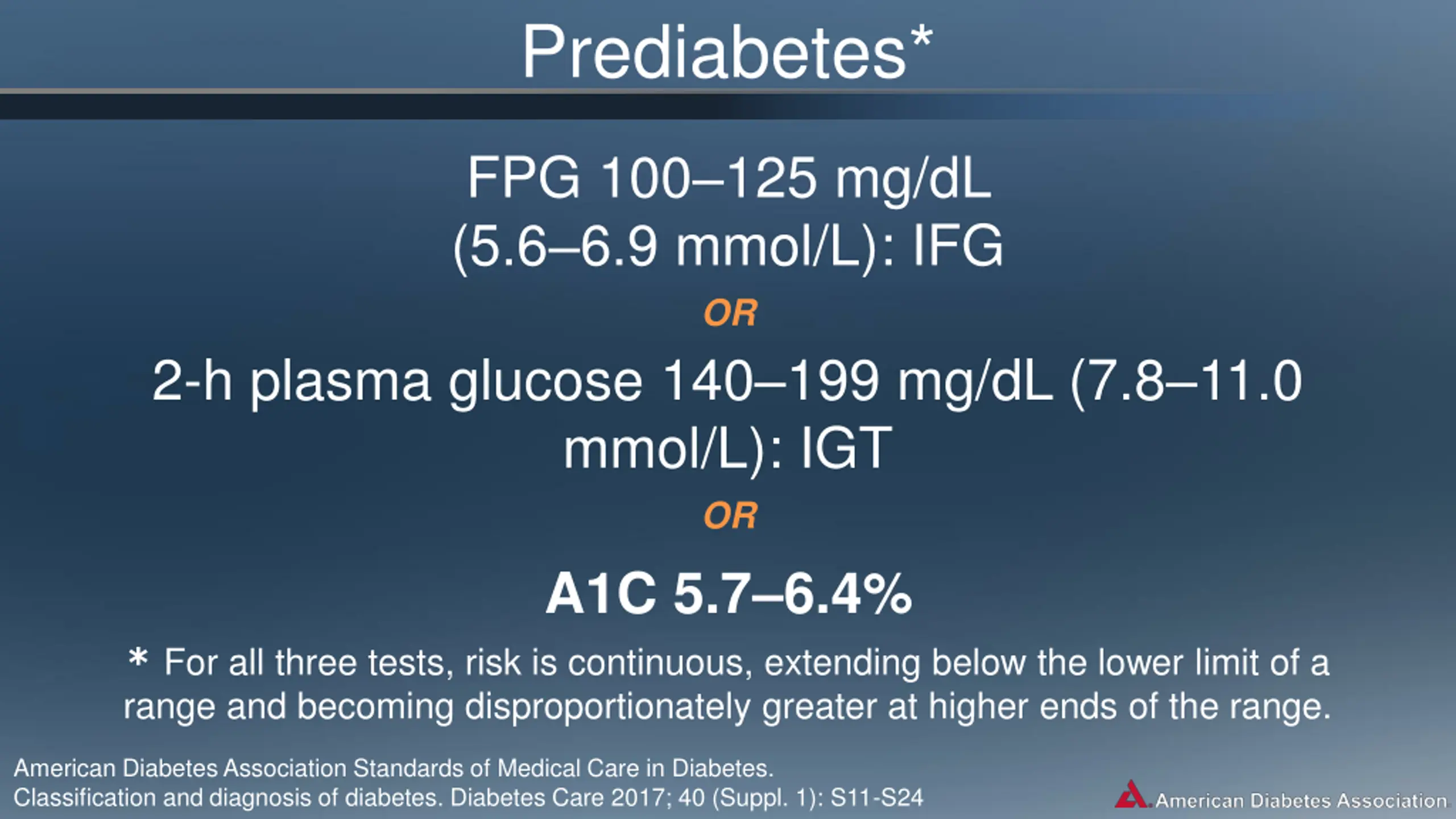Click the American Diabetes Association logo text

(1301, 801)
